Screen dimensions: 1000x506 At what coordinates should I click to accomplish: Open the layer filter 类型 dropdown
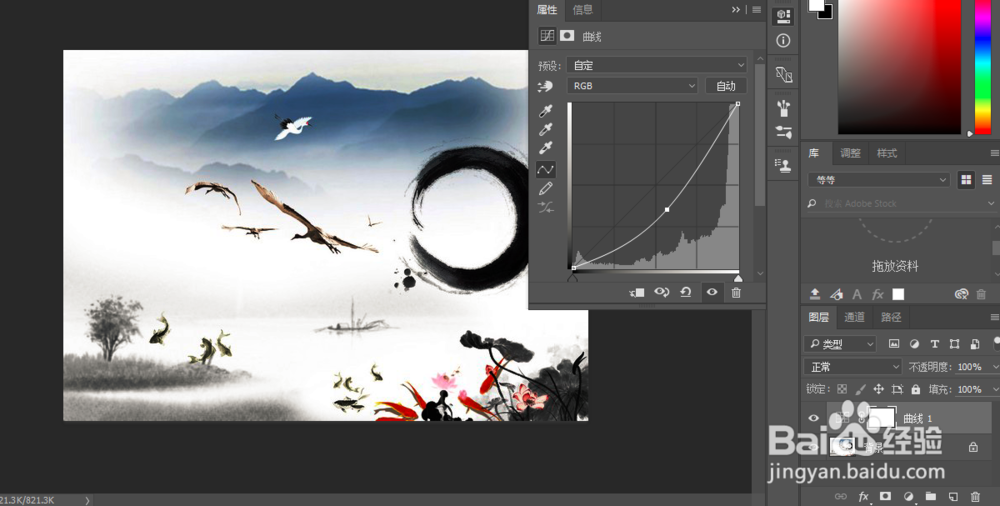[841, 344]
